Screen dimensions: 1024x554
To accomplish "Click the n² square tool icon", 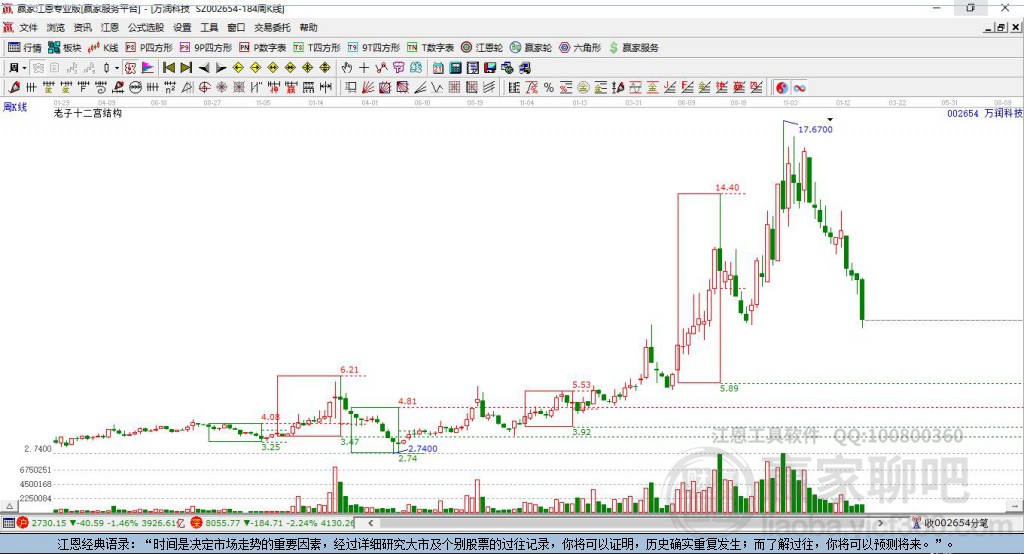I will click(170, 88).
